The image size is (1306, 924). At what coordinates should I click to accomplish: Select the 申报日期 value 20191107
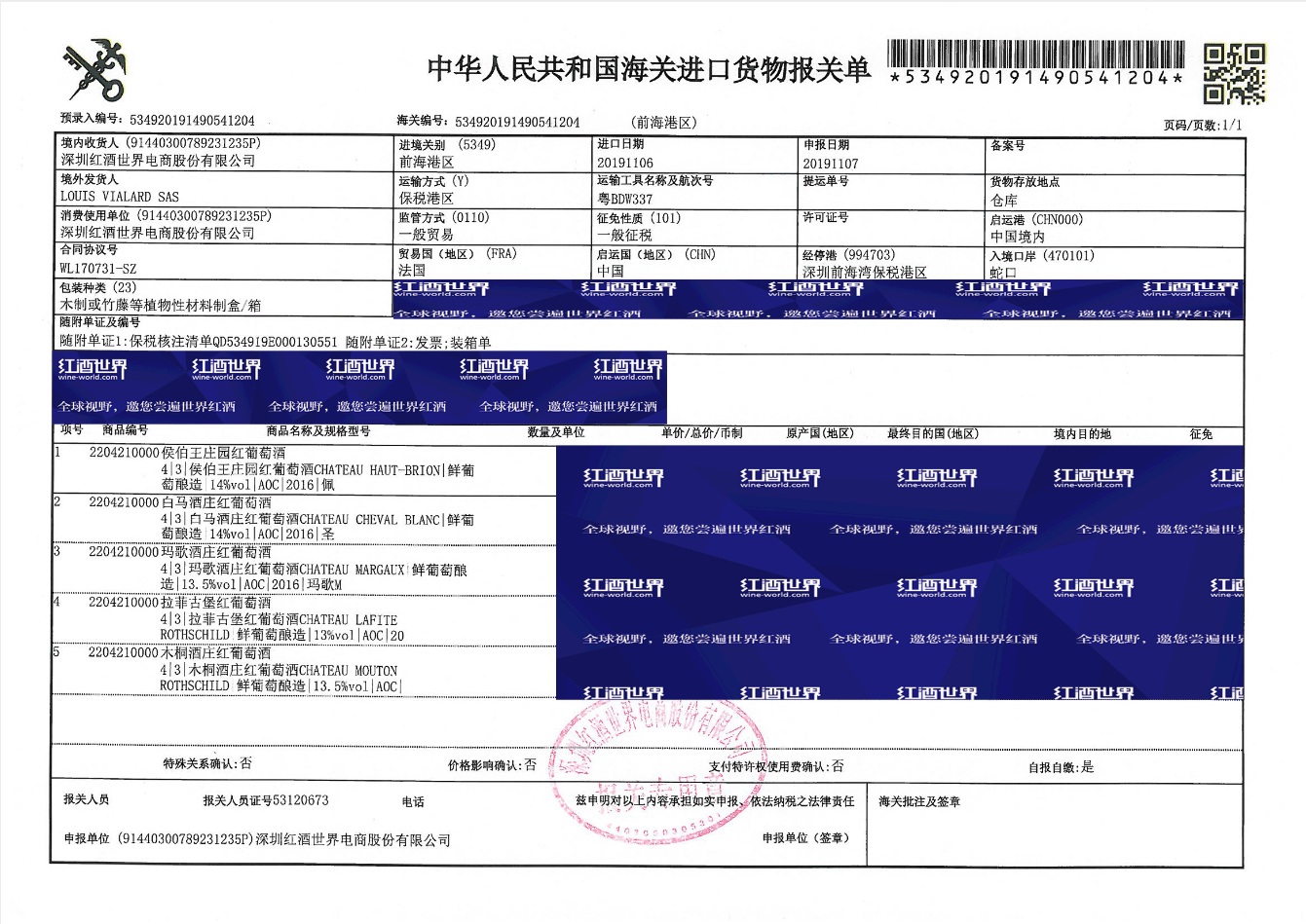pyautogui.click(x=830, y=164)
